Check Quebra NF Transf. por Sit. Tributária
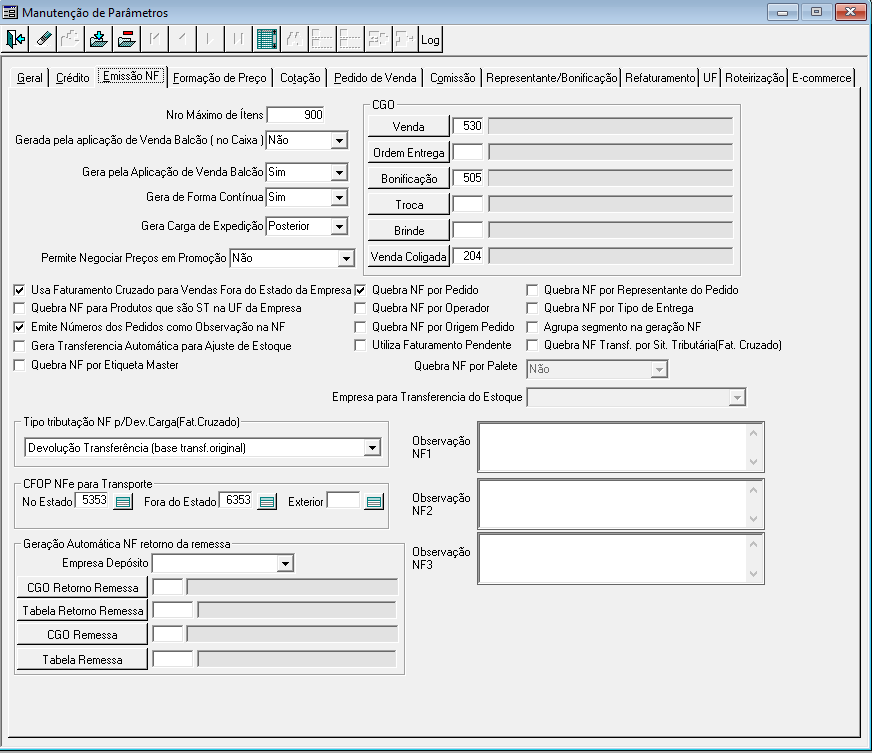 532,345
